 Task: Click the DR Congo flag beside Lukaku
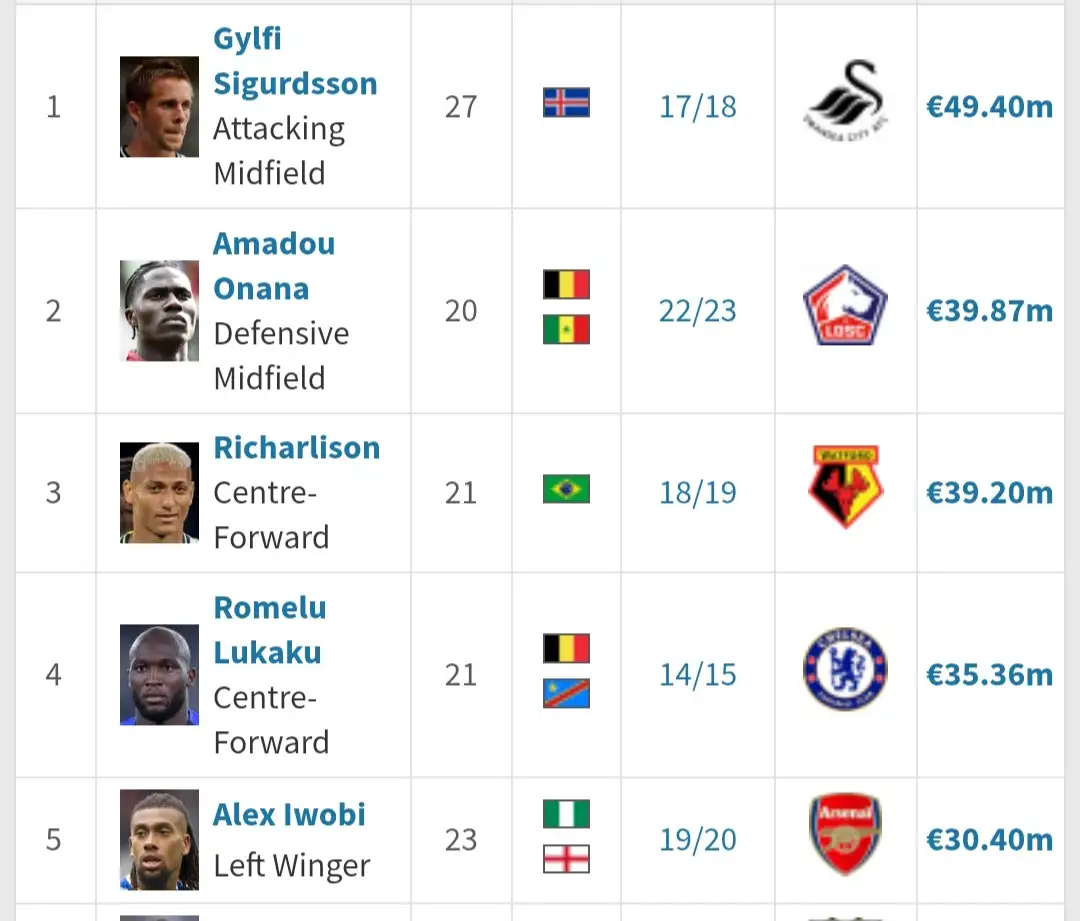[x=566, y=694]
